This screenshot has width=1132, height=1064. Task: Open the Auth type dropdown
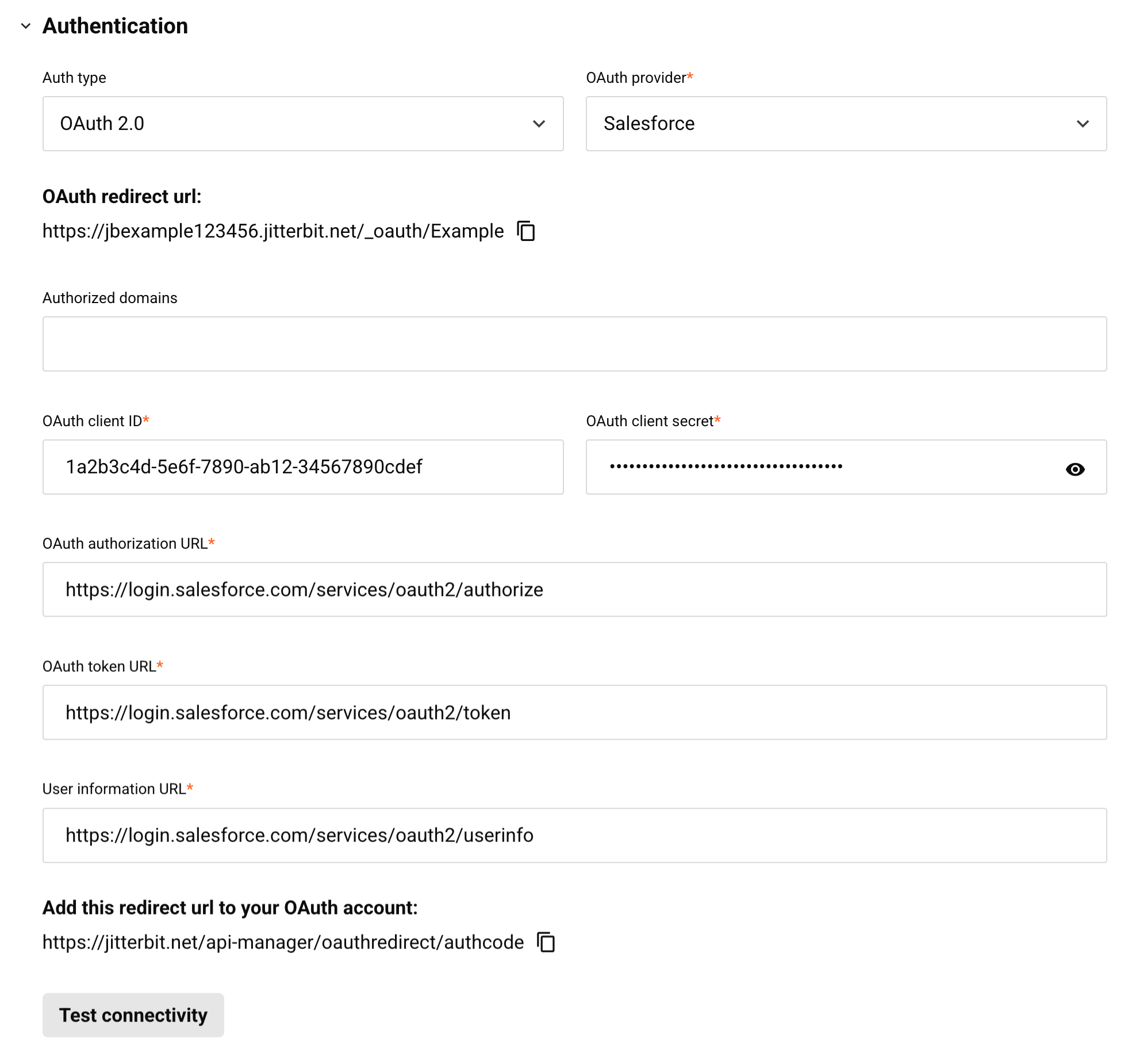click(x=302, y=124)
